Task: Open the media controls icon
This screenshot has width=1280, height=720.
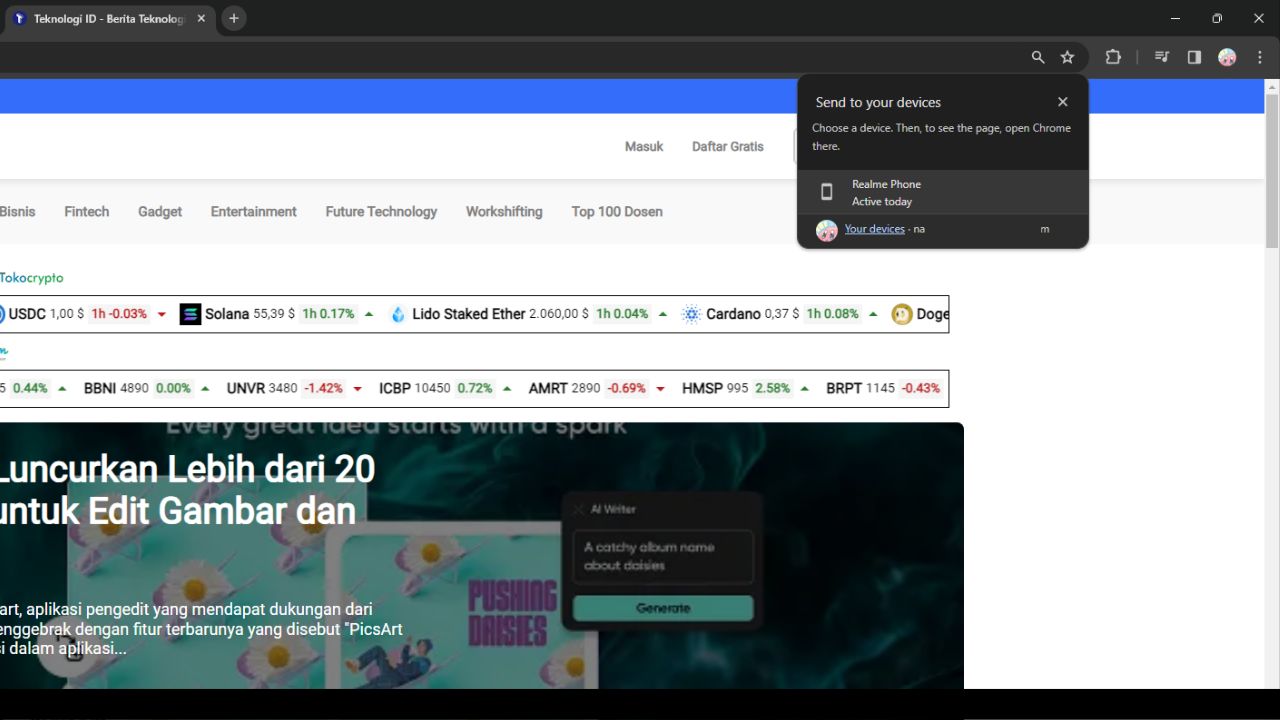Action: 1162,57
